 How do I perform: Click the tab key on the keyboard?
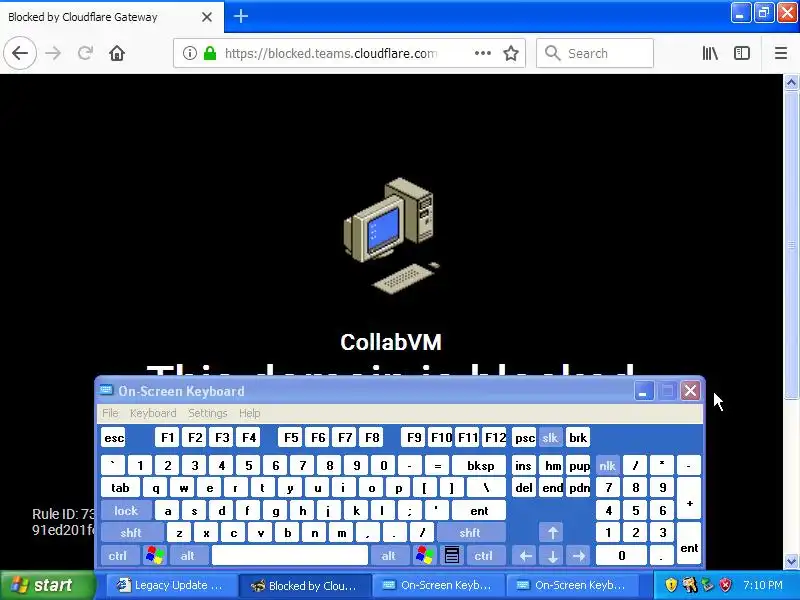pyautogui.click(x=120, y=488)
